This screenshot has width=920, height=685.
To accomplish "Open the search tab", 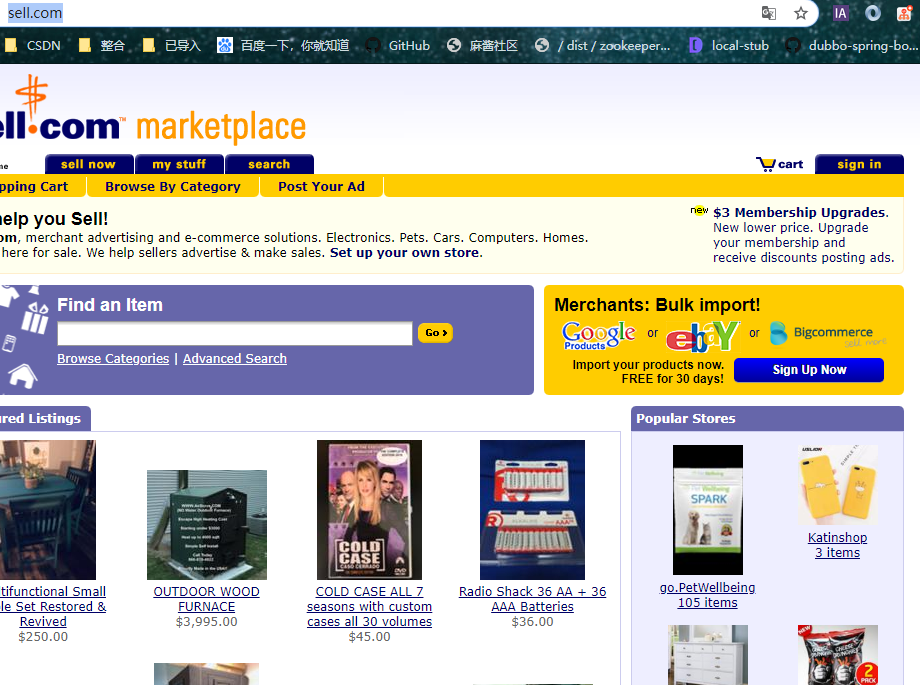I will 269,164.
